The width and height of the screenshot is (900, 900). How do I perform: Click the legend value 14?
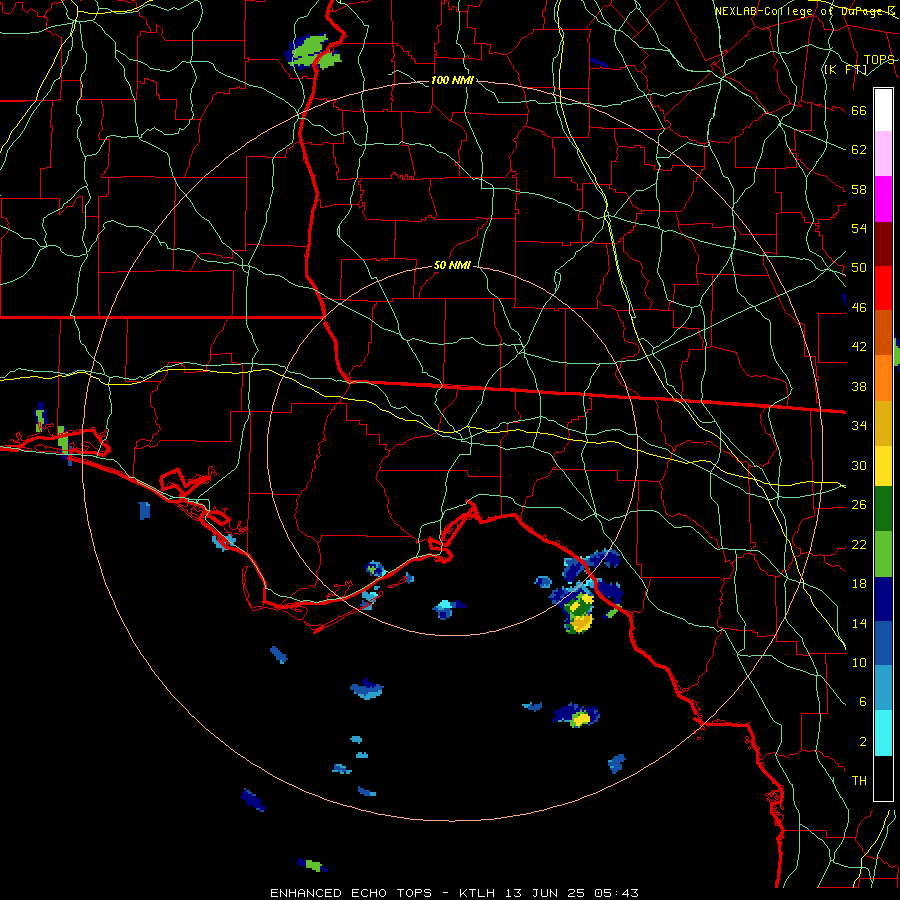click(859, 623)
